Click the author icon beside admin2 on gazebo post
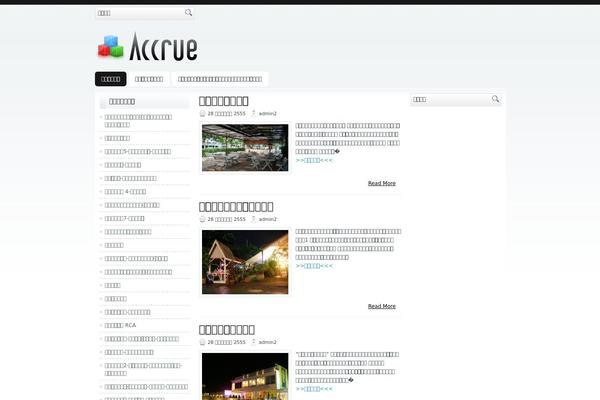 pos(253,219)
